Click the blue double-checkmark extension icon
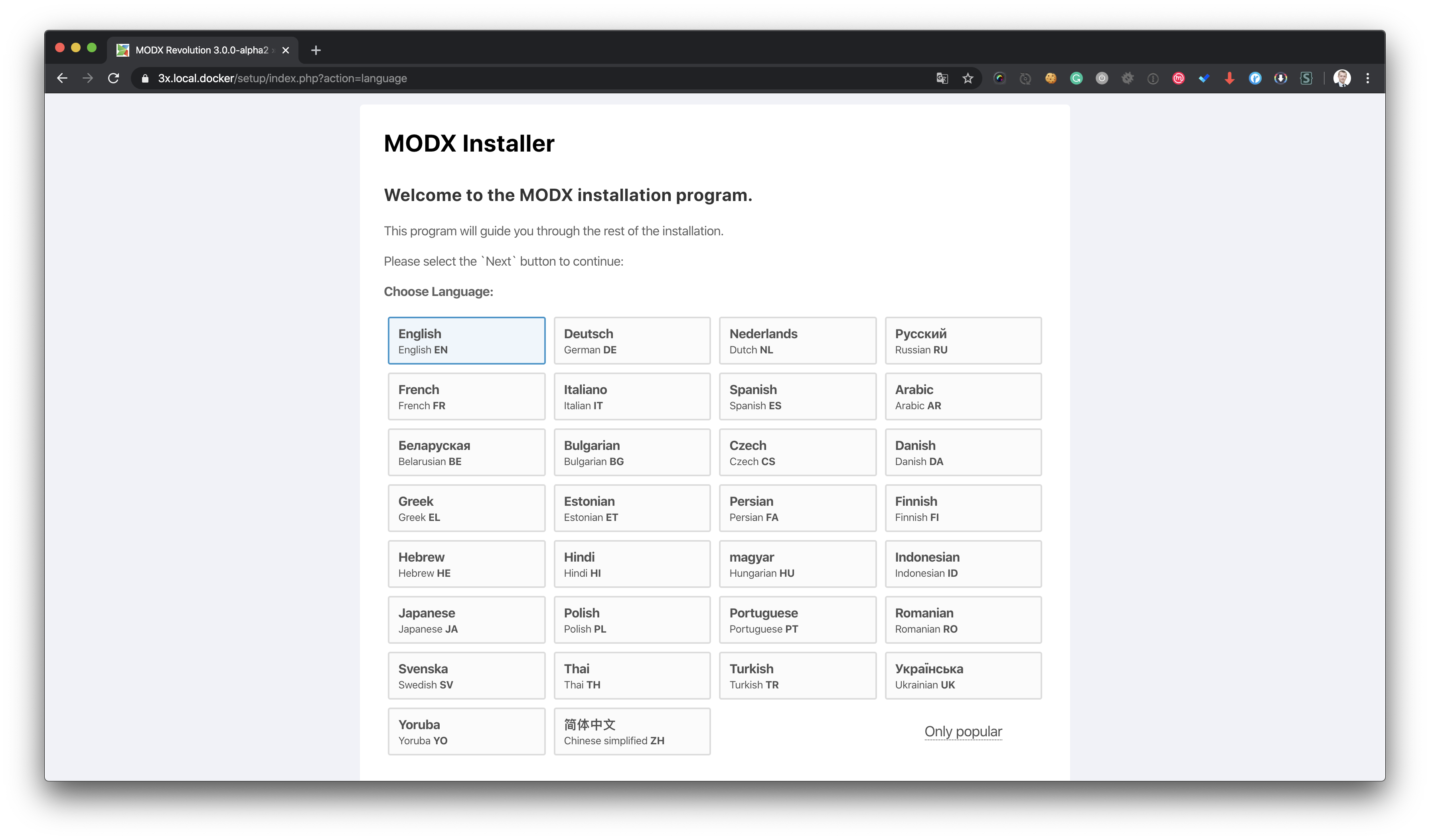The width and height of the screenshot is (1430, 840). click(1204, 78)
